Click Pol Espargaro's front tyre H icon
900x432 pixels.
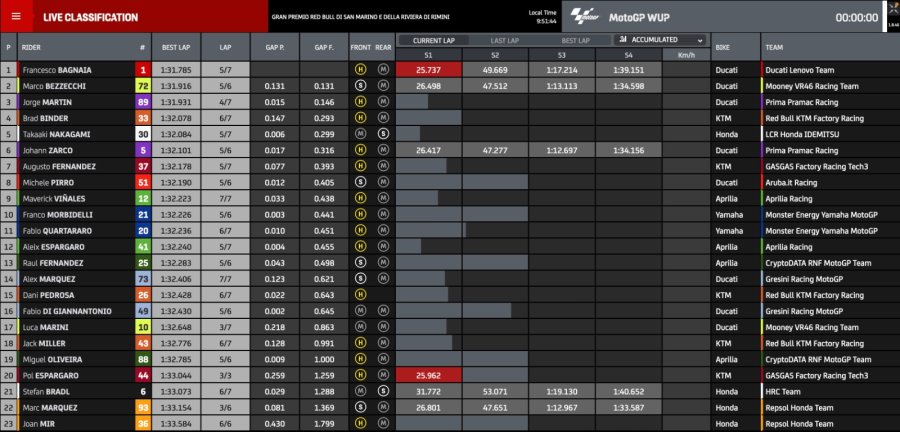tap(360, 375)
